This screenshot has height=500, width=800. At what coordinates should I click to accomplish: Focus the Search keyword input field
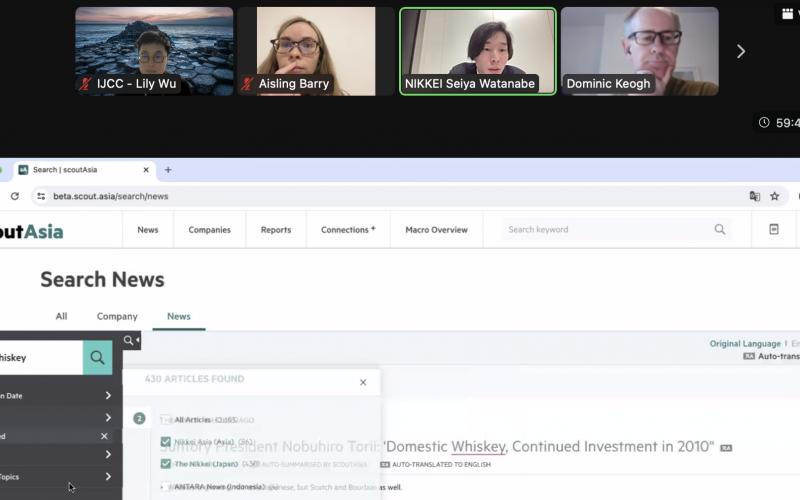coord(607,230)
